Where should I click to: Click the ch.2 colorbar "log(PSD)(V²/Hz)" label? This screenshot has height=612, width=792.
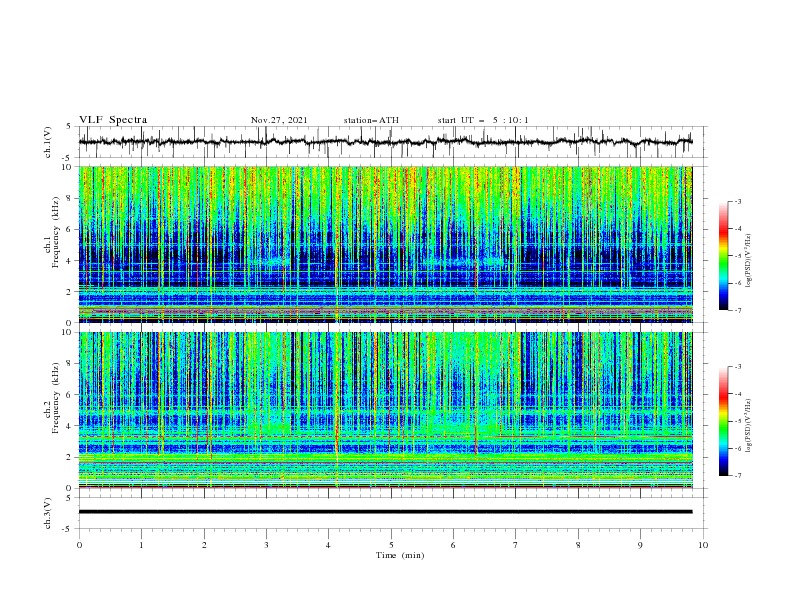(x=749, y=426)
